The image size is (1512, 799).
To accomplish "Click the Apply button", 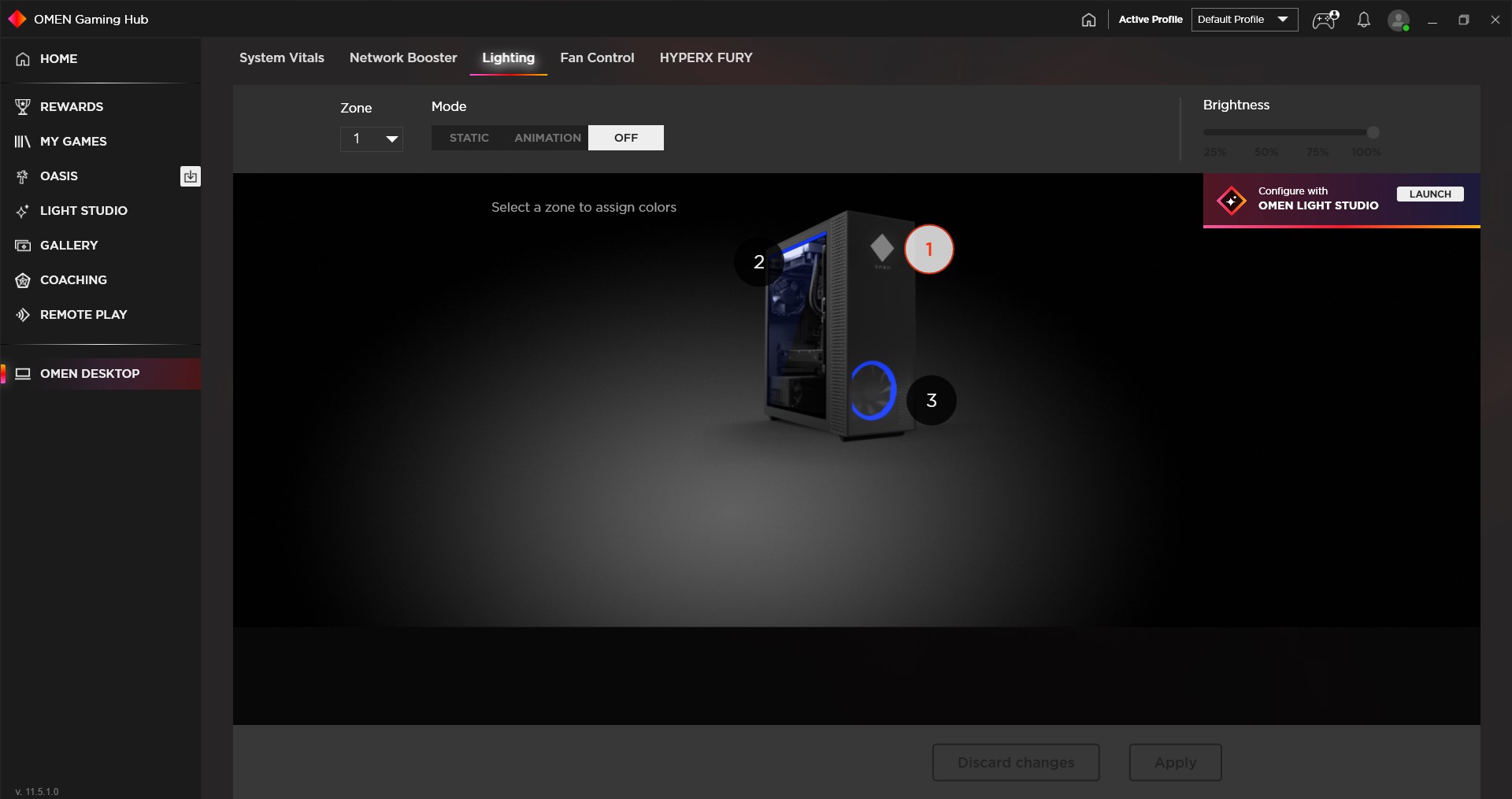I will 1176,763.
